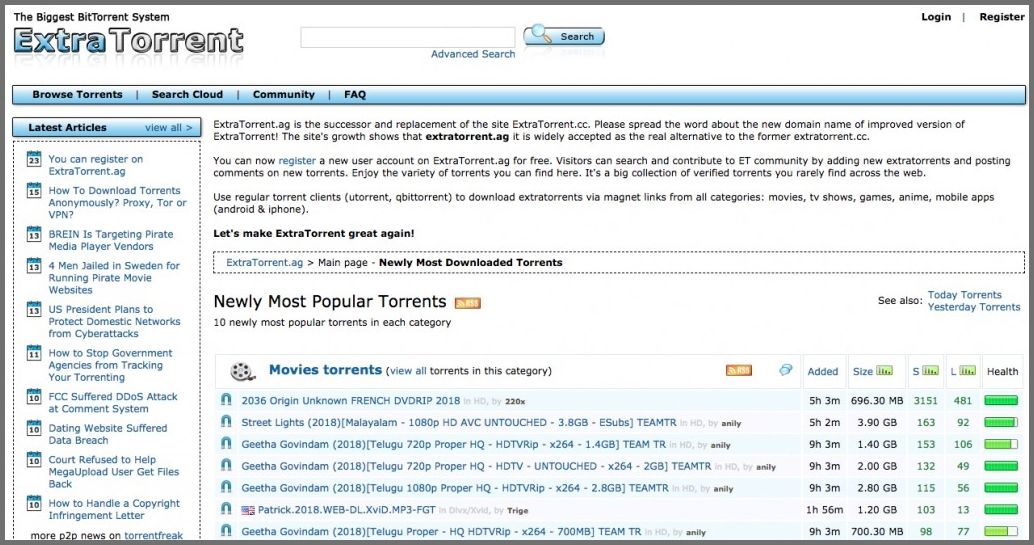Open the Movies torrents RSS feed icon
The width and height of the screenshot is (1034, 545).
coord(739,370)
